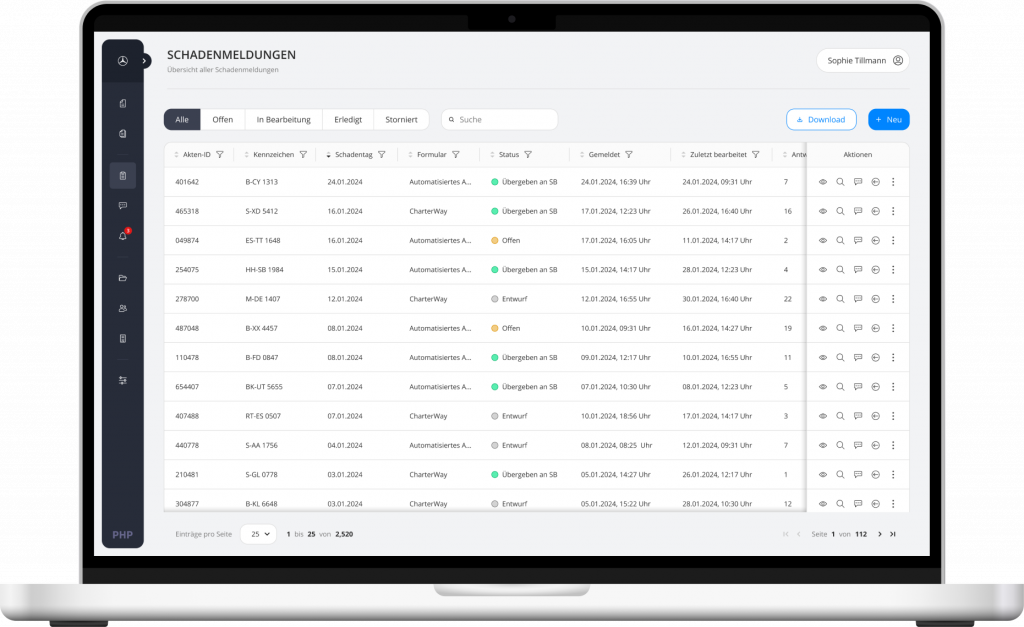Click magnifier icon in row 465318
Viewport: 1024px width, 627px height.
tap(840, 211)
